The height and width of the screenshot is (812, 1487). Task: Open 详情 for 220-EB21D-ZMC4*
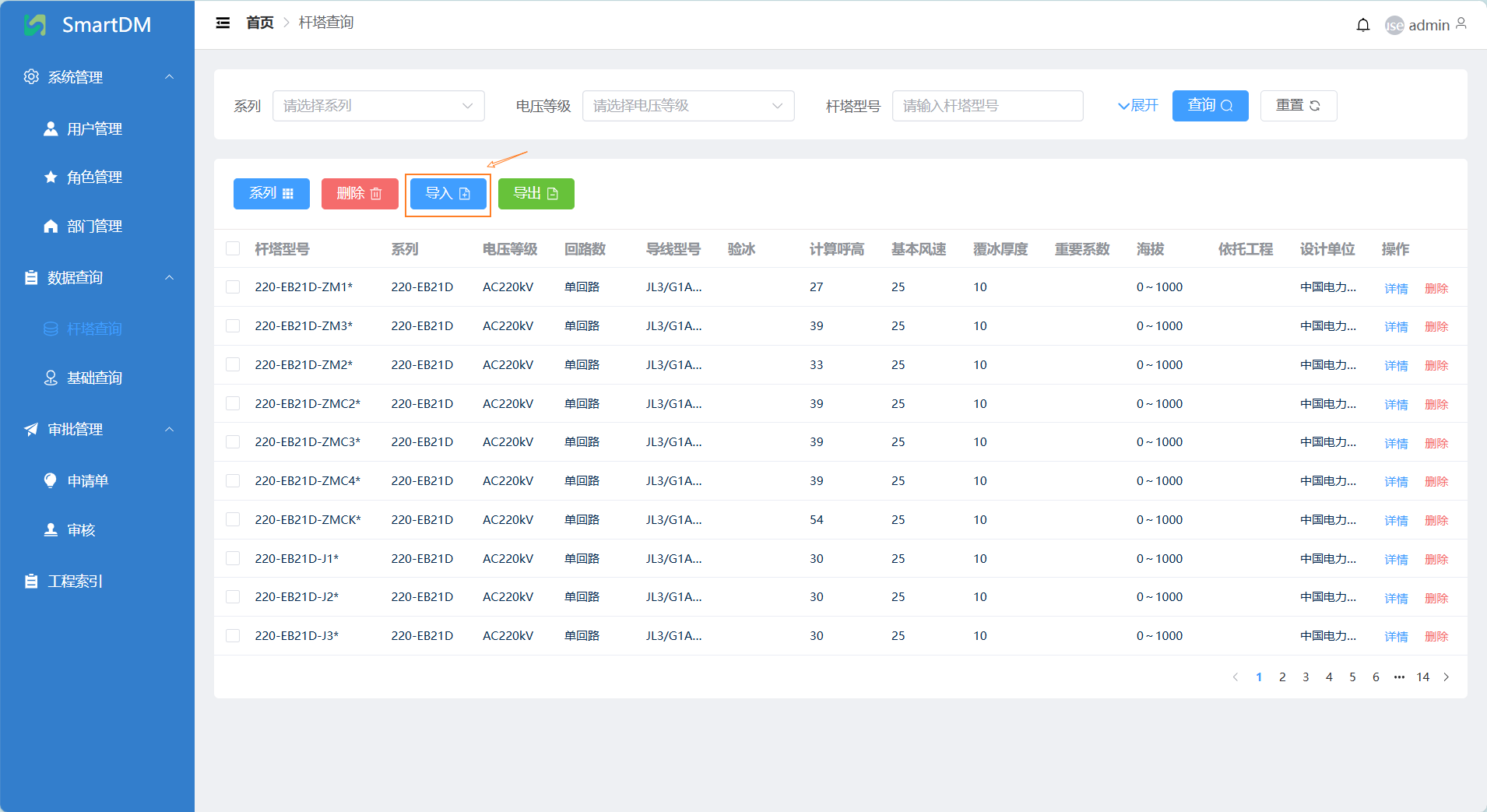click(1396, 481)
